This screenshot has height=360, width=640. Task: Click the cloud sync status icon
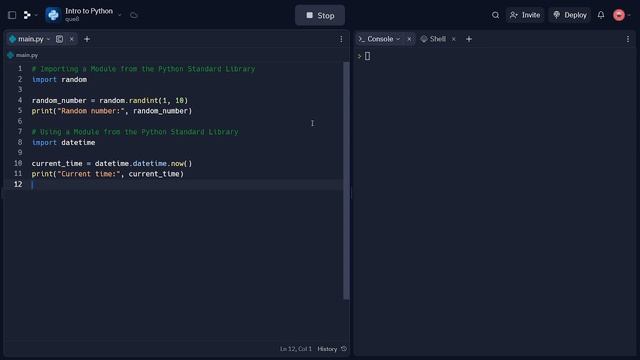click(x=133, y=15)
